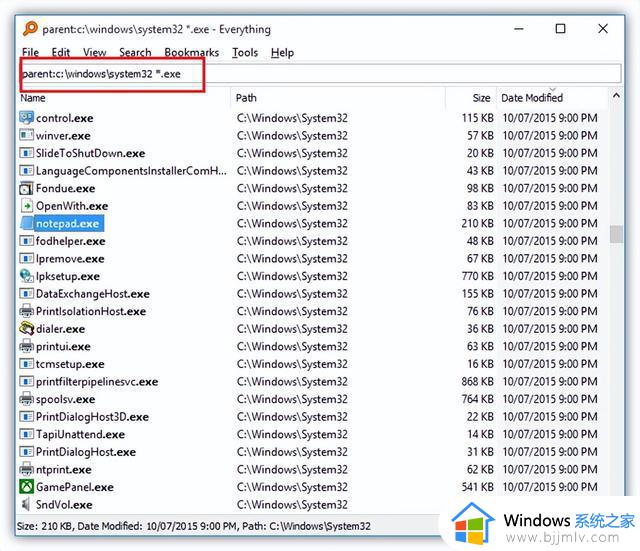
Task: Click the Fondue.exe file icon
Action: (27, 188)
